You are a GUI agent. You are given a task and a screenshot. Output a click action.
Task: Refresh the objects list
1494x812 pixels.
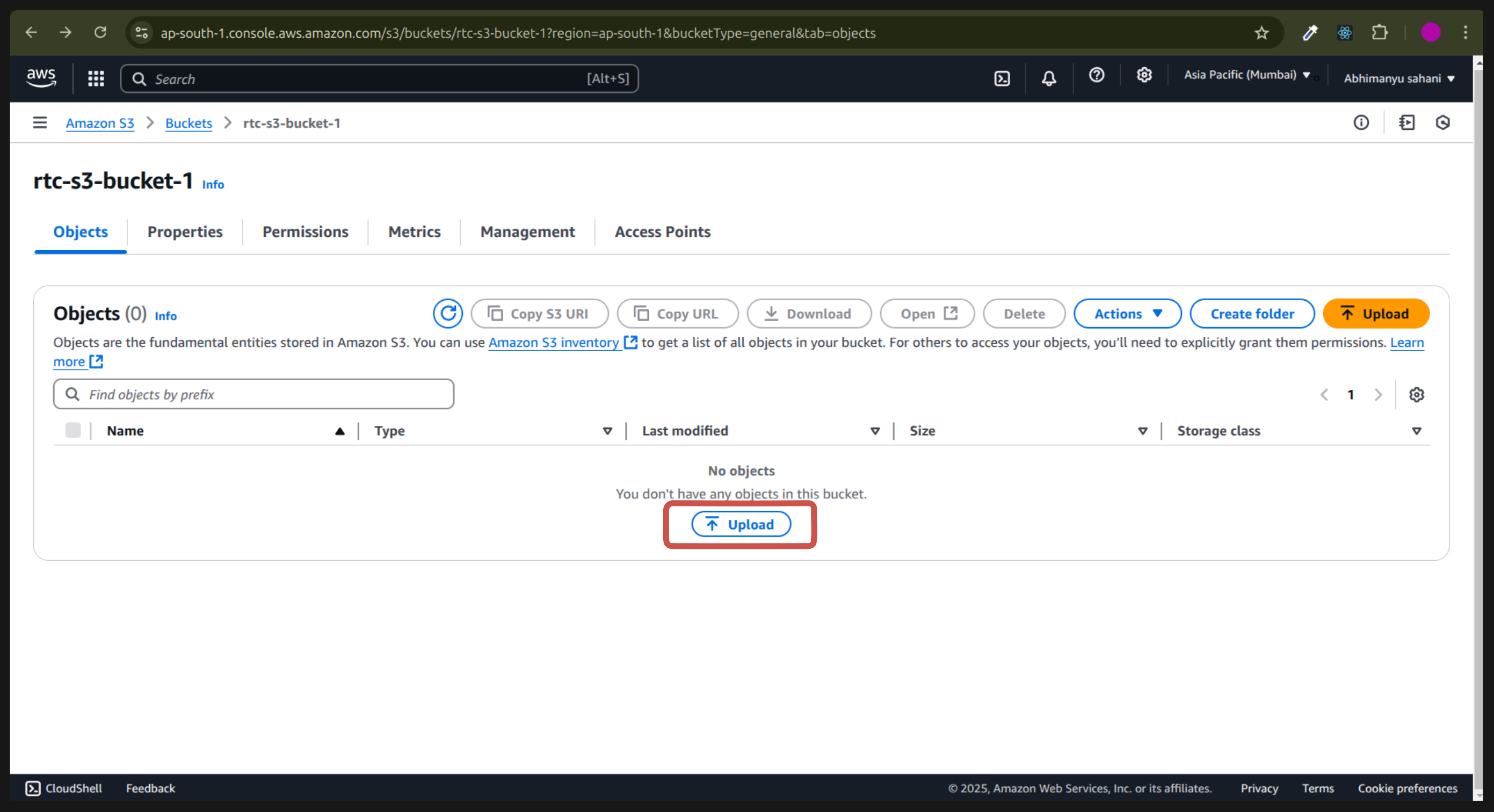(448, 314)
